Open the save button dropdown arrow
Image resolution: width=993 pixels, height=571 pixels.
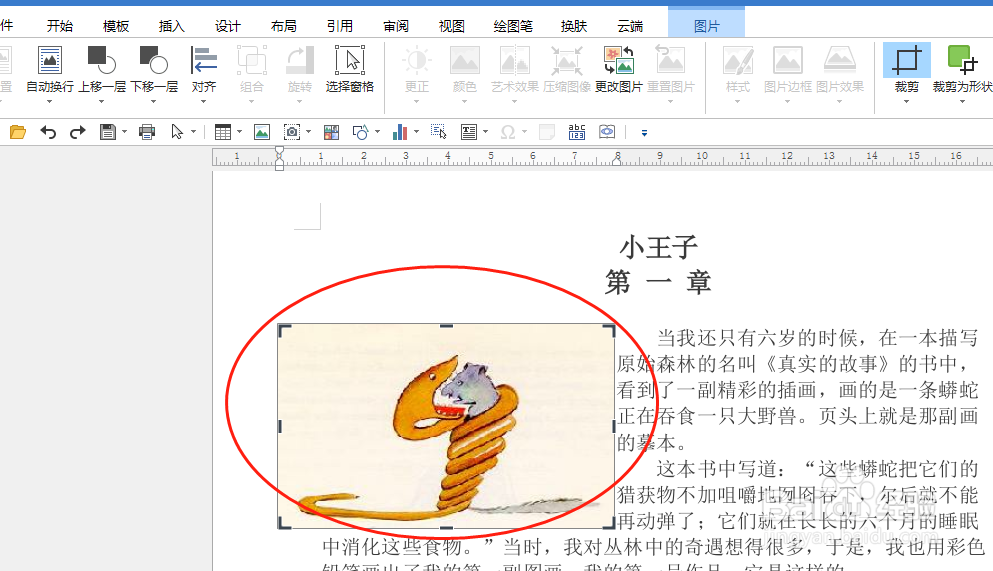[124, 132]
